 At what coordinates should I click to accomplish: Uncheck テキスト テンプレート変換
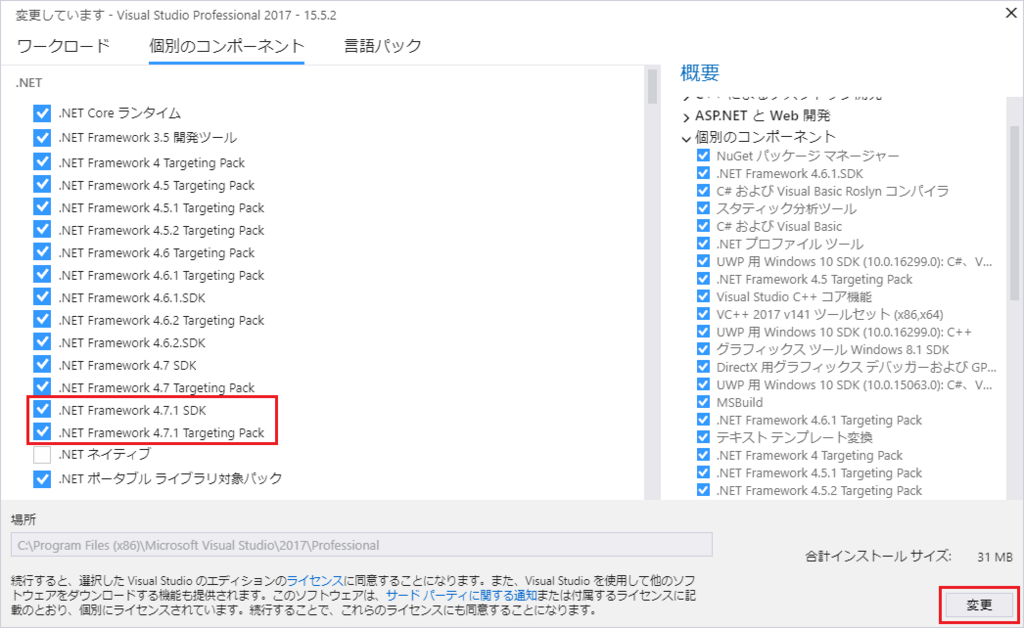(x=703, y=437)
